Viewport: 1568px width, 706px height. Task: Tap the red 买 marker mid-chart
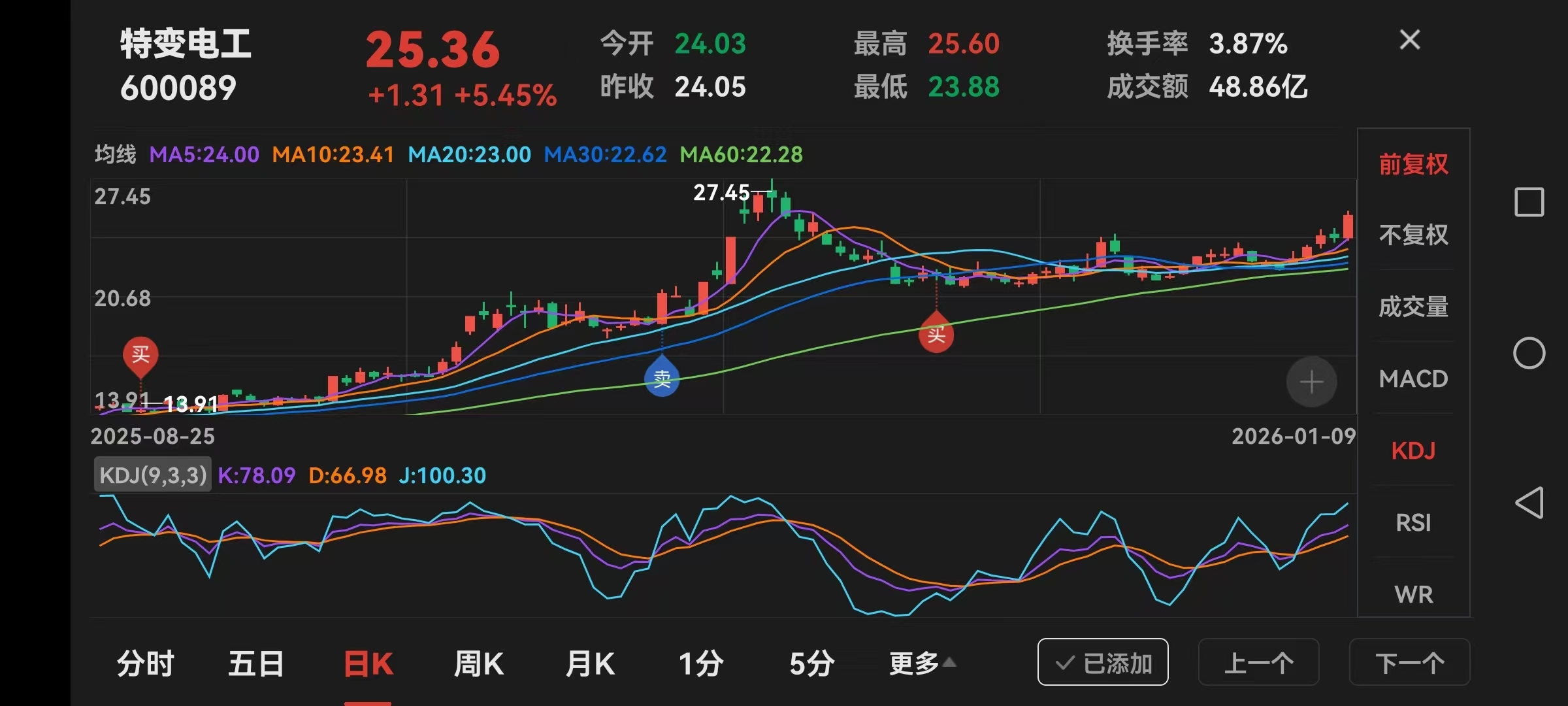936,335
